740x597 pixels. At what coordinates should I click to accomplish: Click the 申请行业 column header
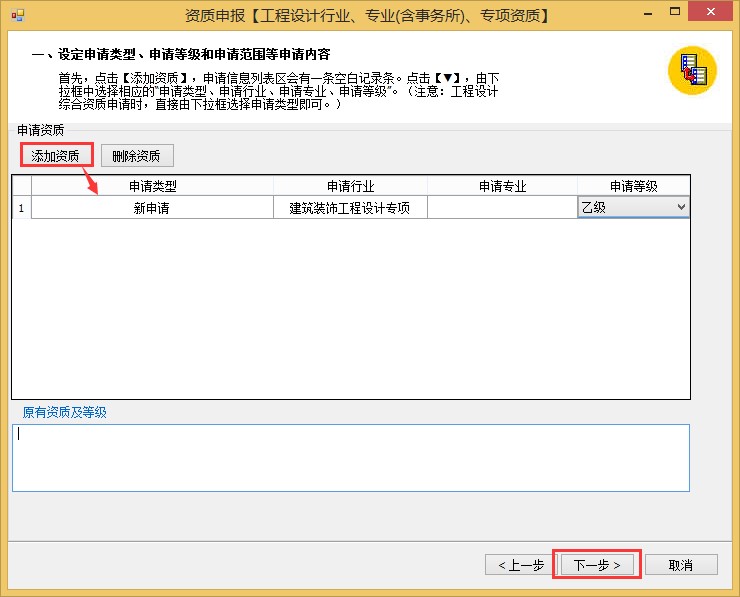pyautogui.click(x=350, y=186)
